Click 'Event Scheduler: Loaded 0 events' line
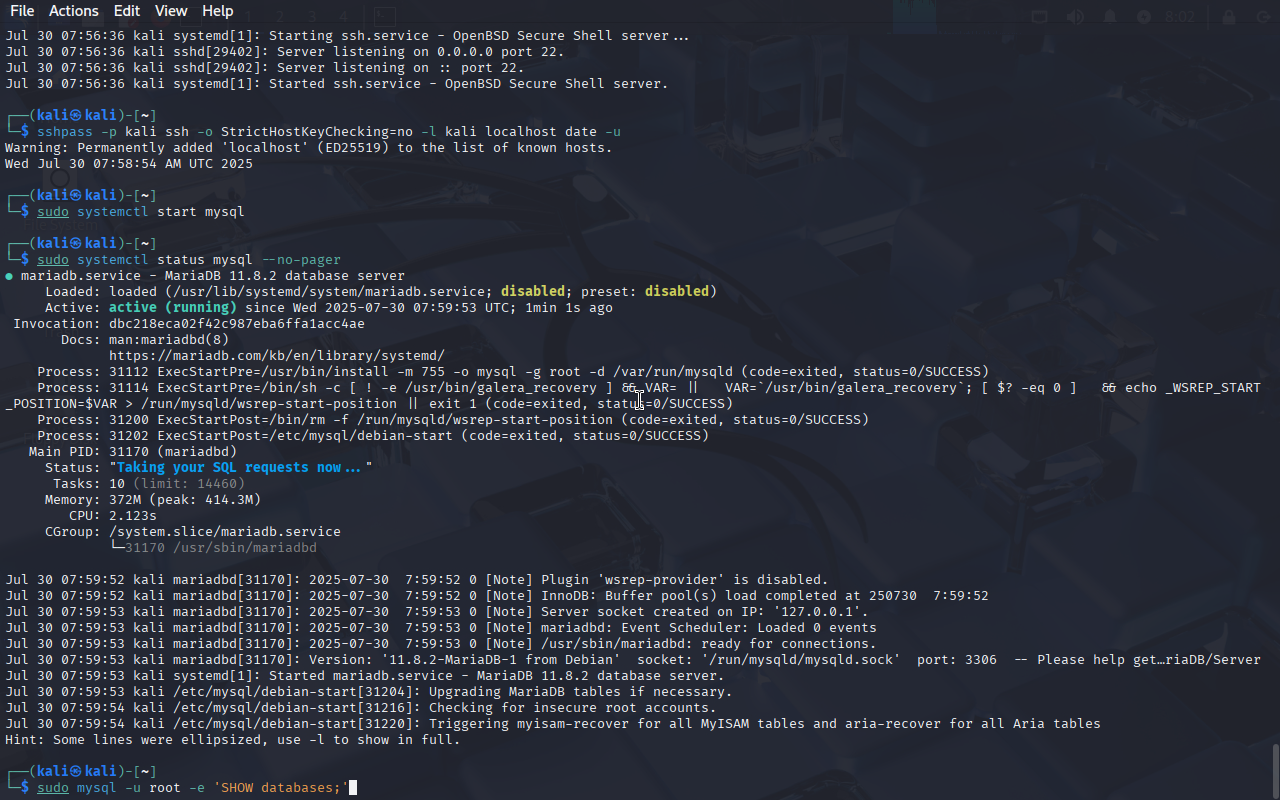This screenshot has width=1280, height=800. coord(441,628)
